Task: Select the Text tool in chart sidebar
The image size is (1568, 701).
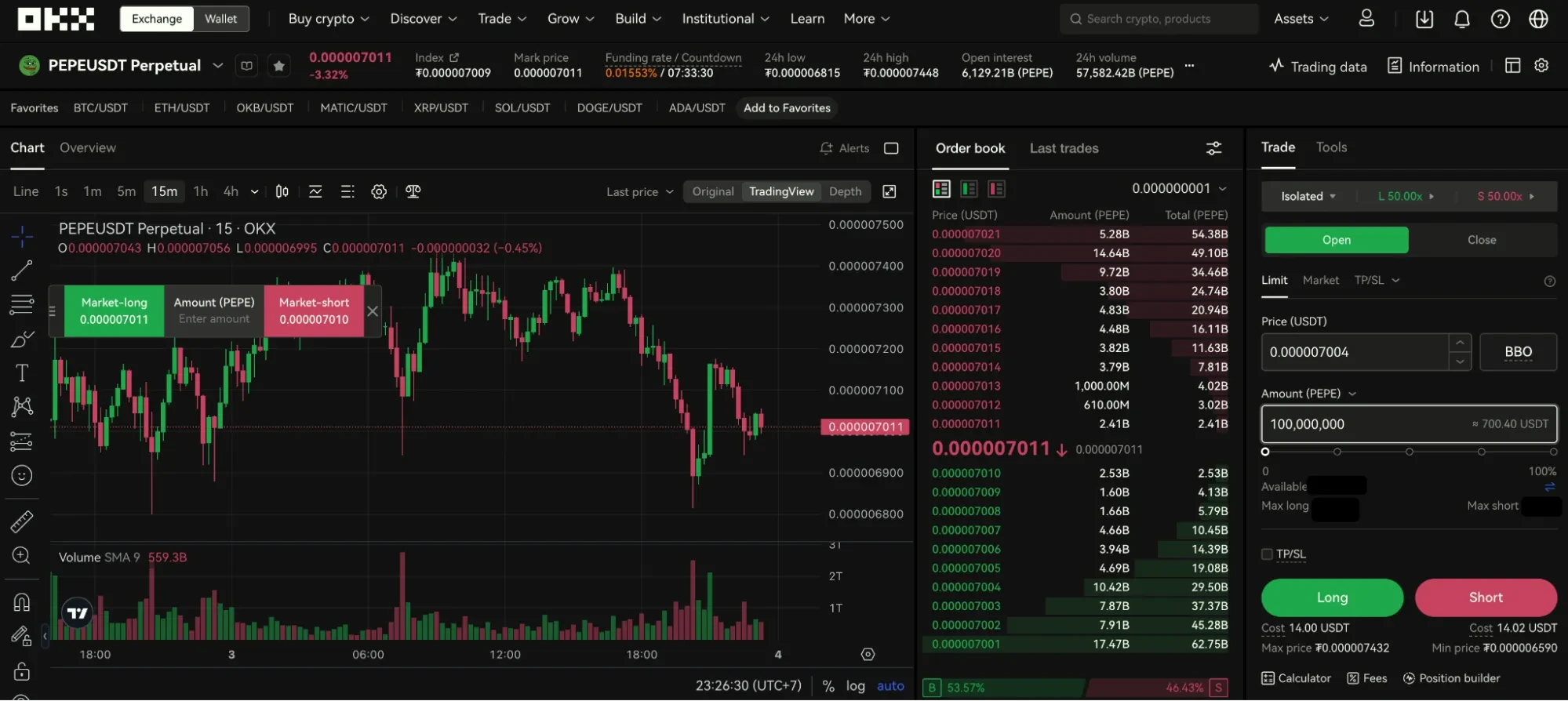Action: (x=22, y=373)
